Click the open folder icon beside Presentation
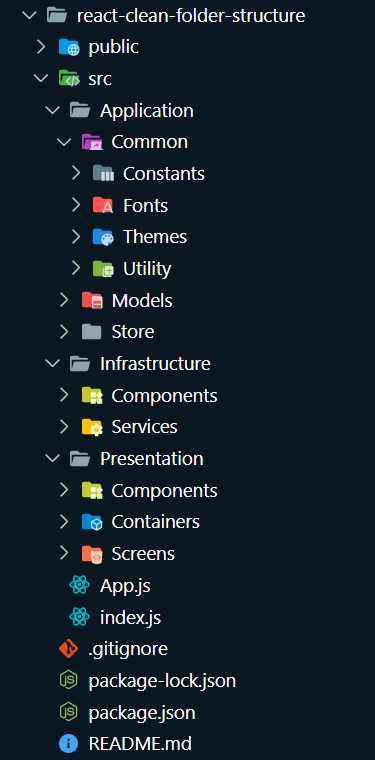Image resolution: width=375 pixels, height=760 pixels. point(80,459)
